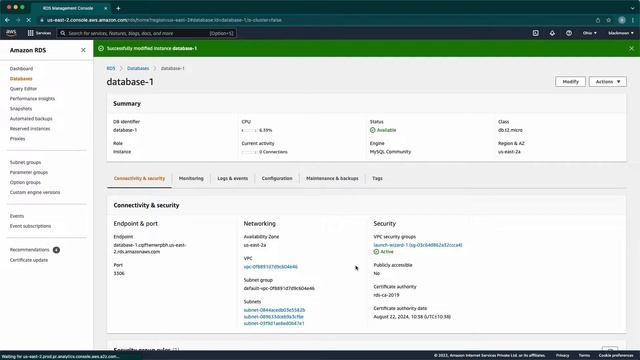Open the launch-wizard-1 security group link
Screen dimensions: 640x360
pos(418,245)
